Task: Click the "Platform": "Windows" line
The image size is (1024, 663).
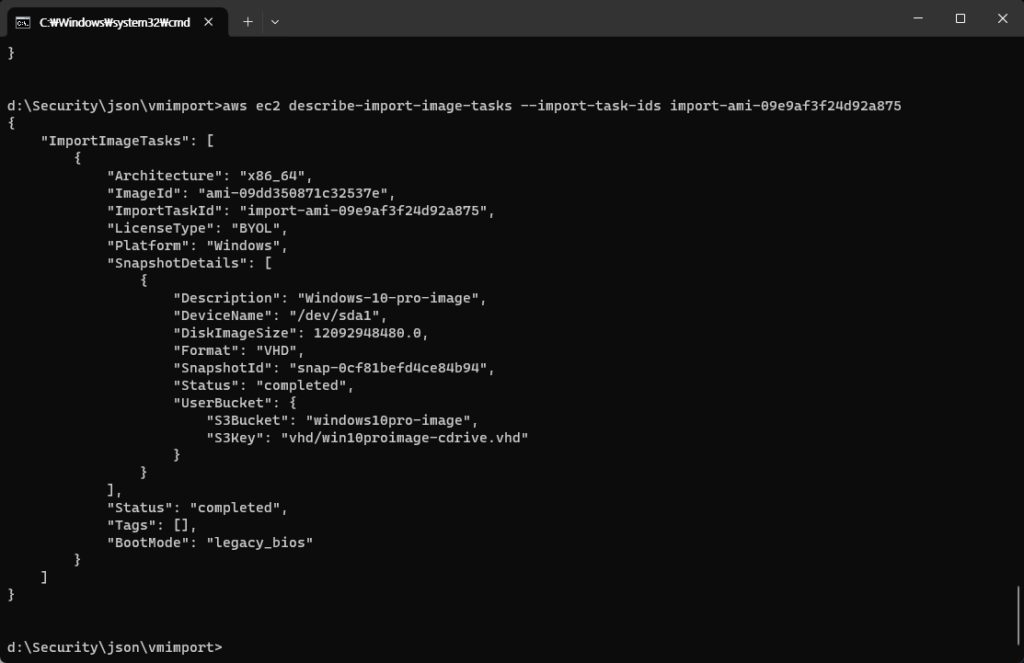Action: [x=197, y=246]
